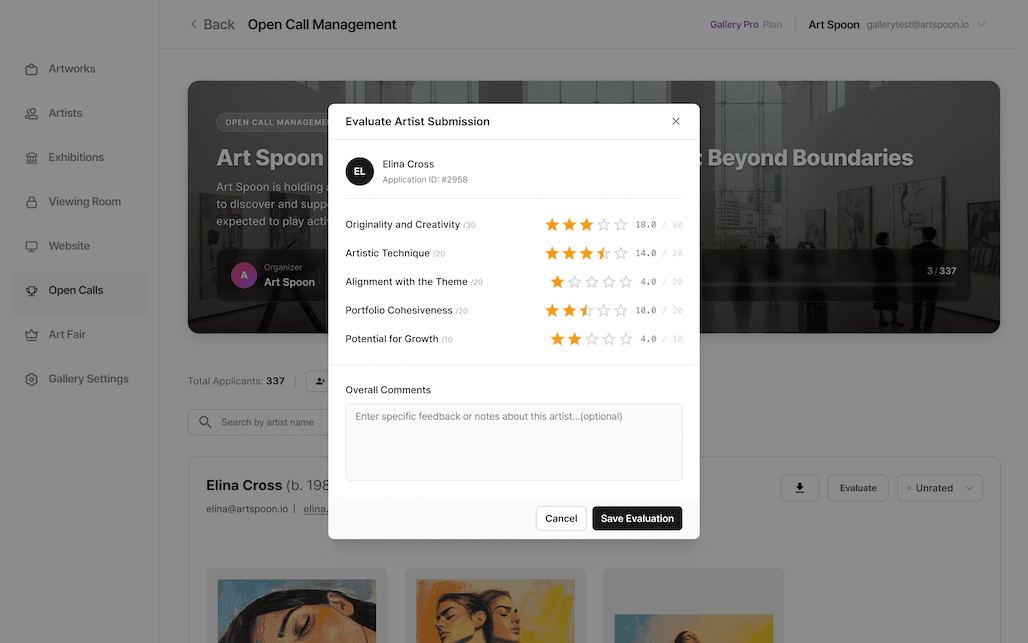Open the Open Calls menu item
This screenshot has height=643, width=1028.
(x=76, y=290)
